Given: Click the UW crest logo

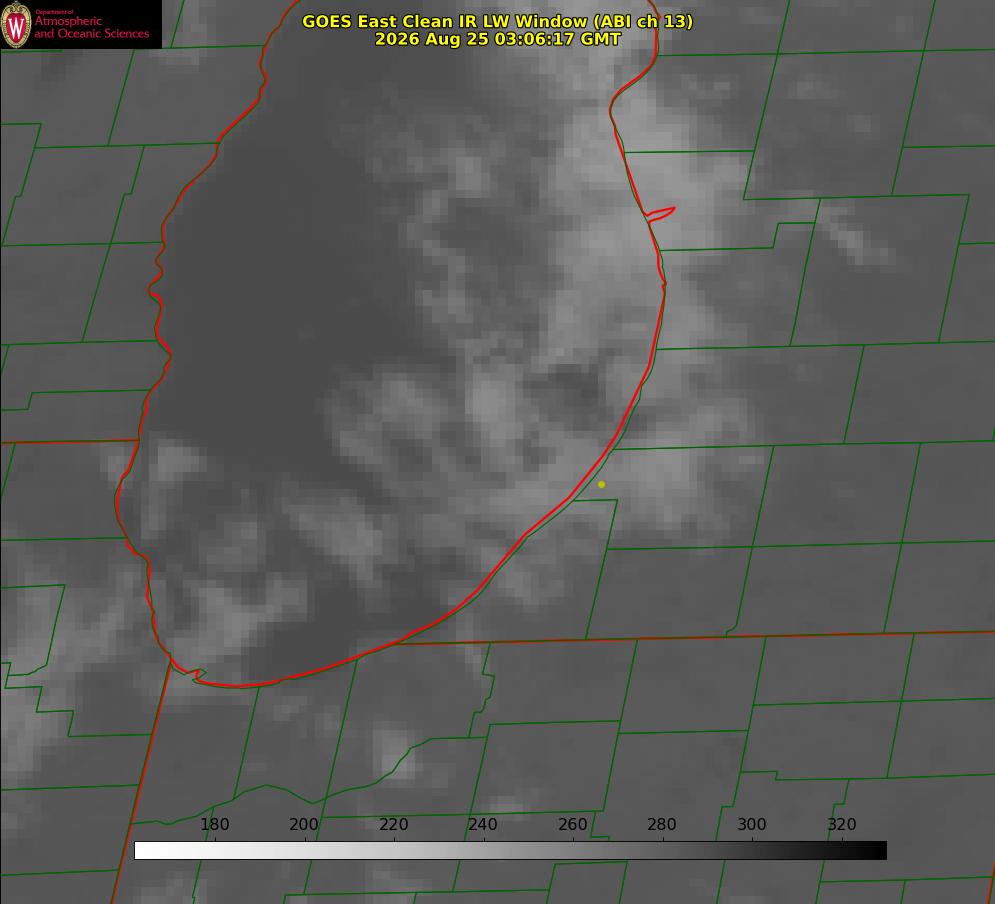Looking at the screenshot, I should (16, 24).
